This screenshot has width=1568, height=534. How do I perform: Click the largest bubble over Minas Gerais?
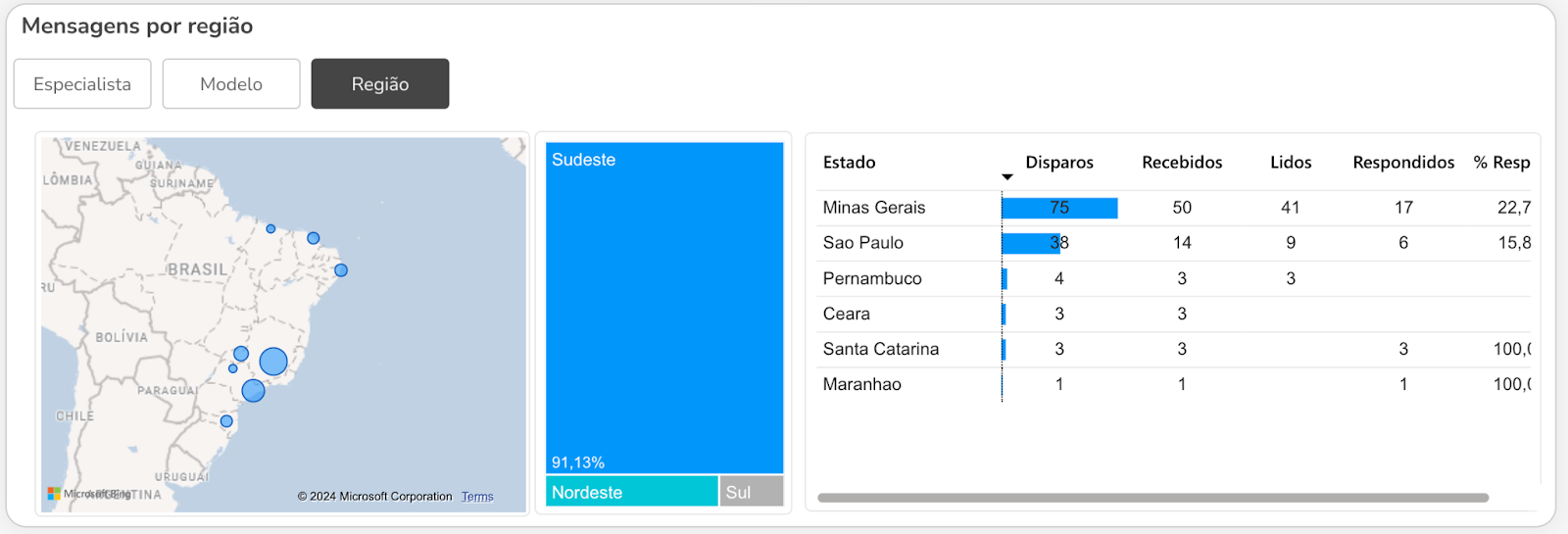(x=273, y=362)
